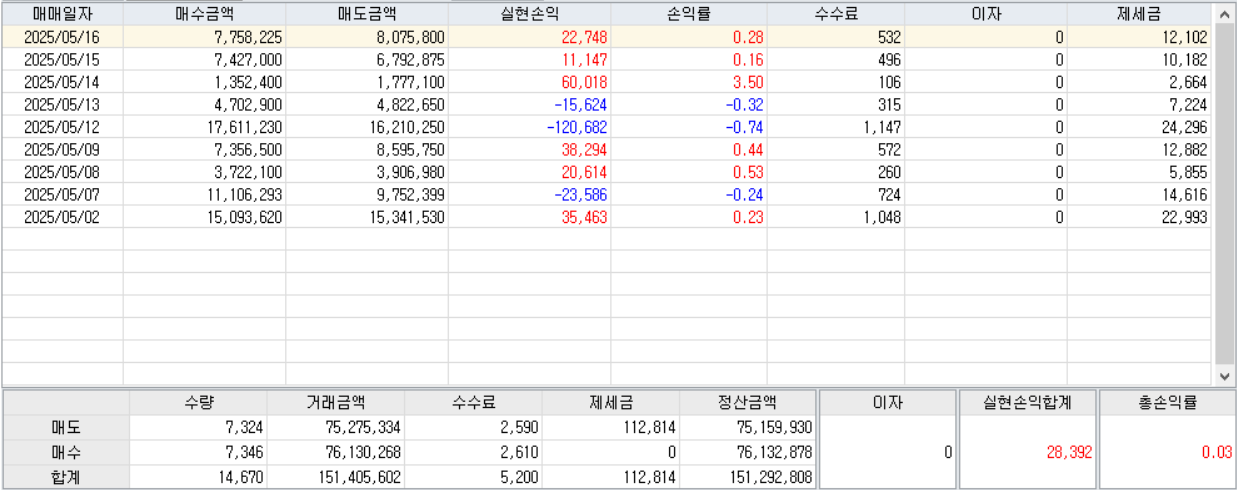Viewport: 1237px width, 490px height.
Task: Click profit rate 3.50
Action: coord(748,82)
